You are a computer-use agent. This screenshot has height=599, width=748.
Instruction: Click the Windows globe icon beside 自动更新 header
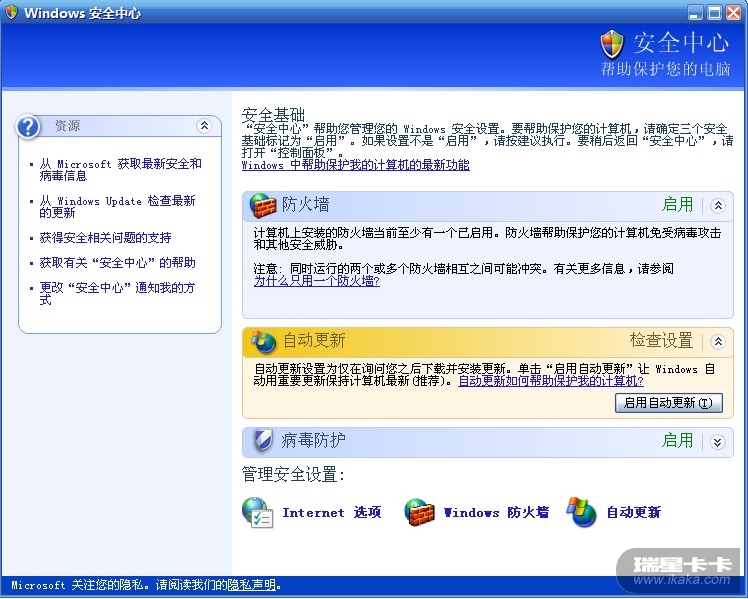tap(263, 341)
